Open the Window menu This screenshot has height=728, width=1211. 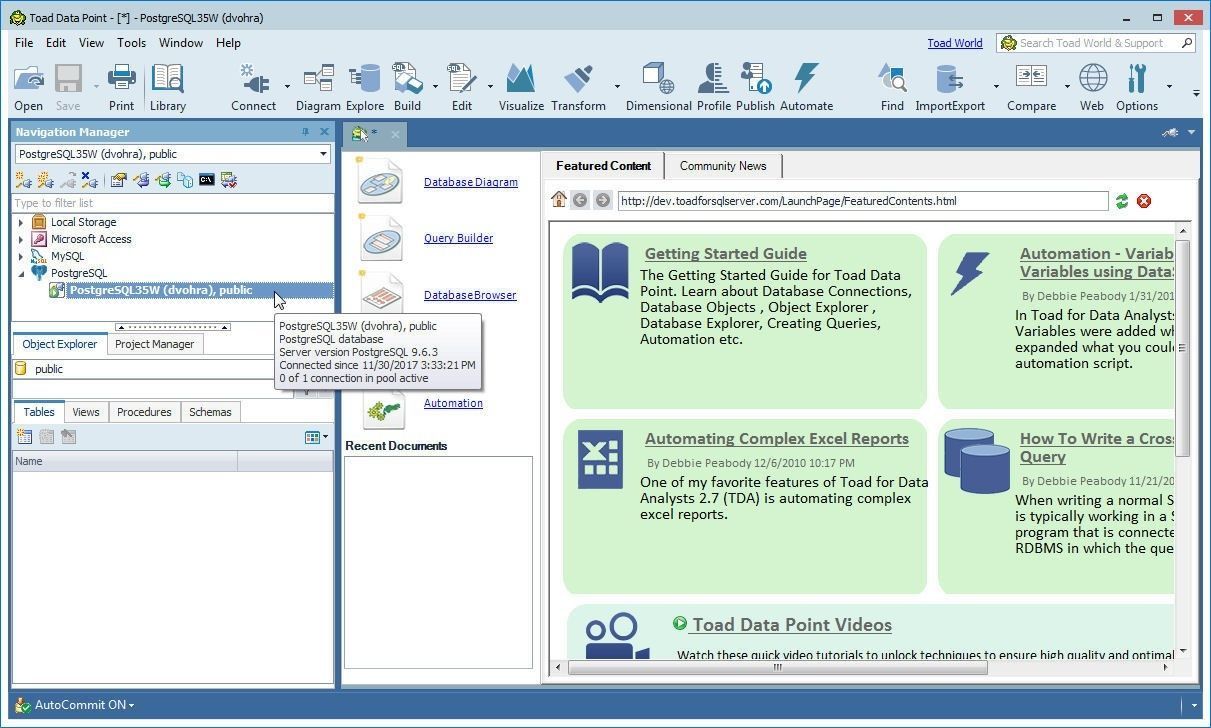181,43
